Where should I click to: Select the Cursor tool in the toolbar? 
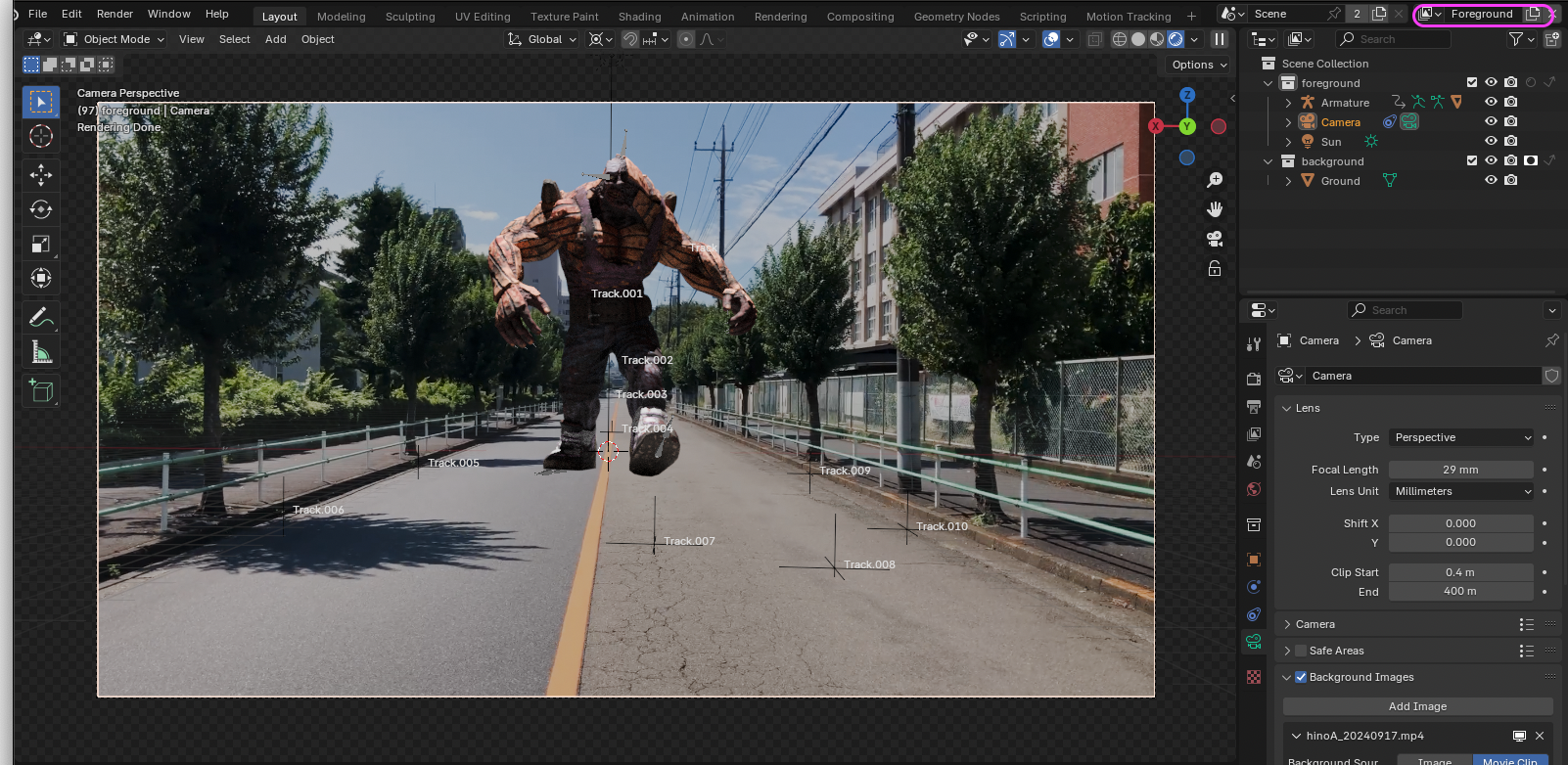pos(41,136)
